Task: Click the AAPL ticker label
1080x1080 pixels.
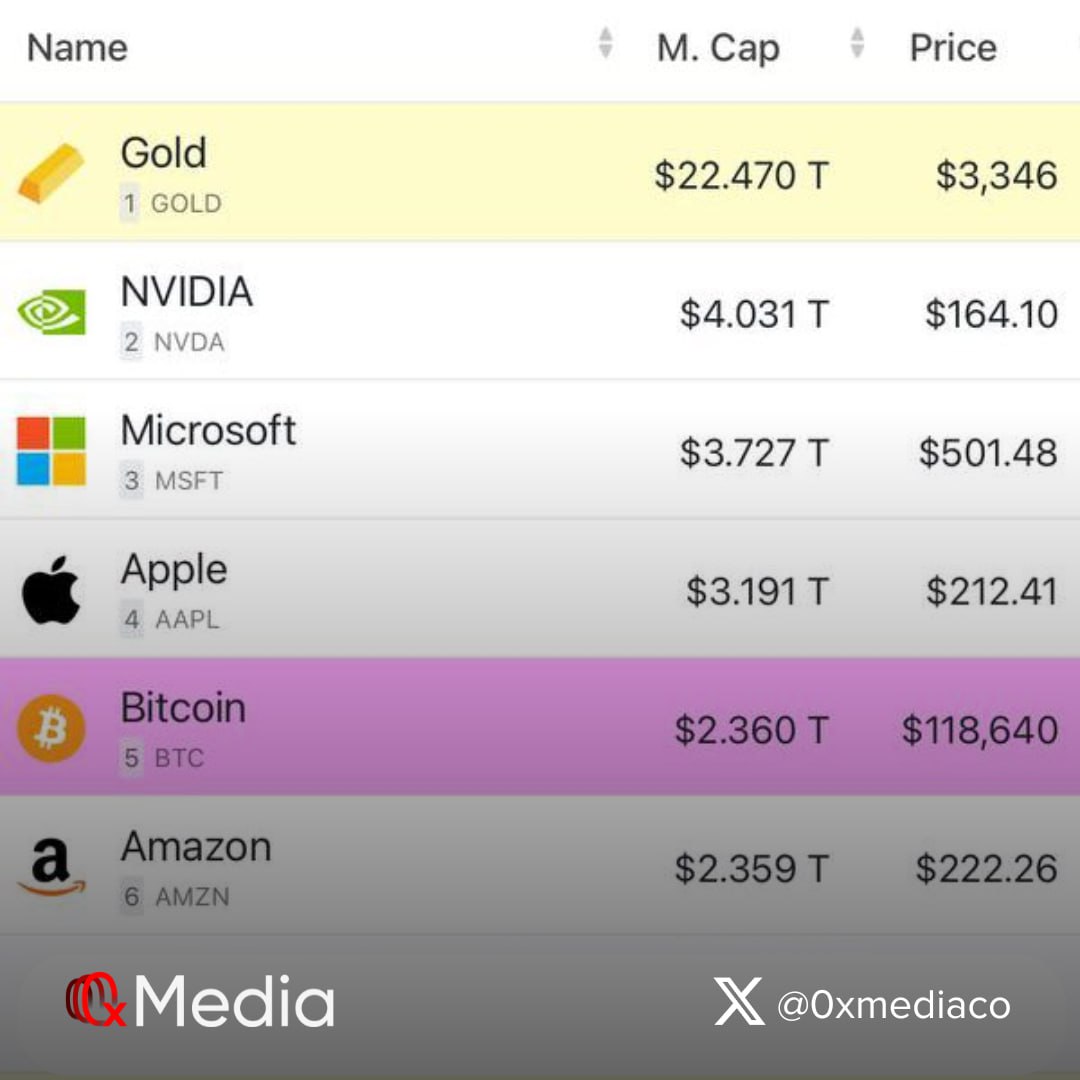Action: point(187,620)
